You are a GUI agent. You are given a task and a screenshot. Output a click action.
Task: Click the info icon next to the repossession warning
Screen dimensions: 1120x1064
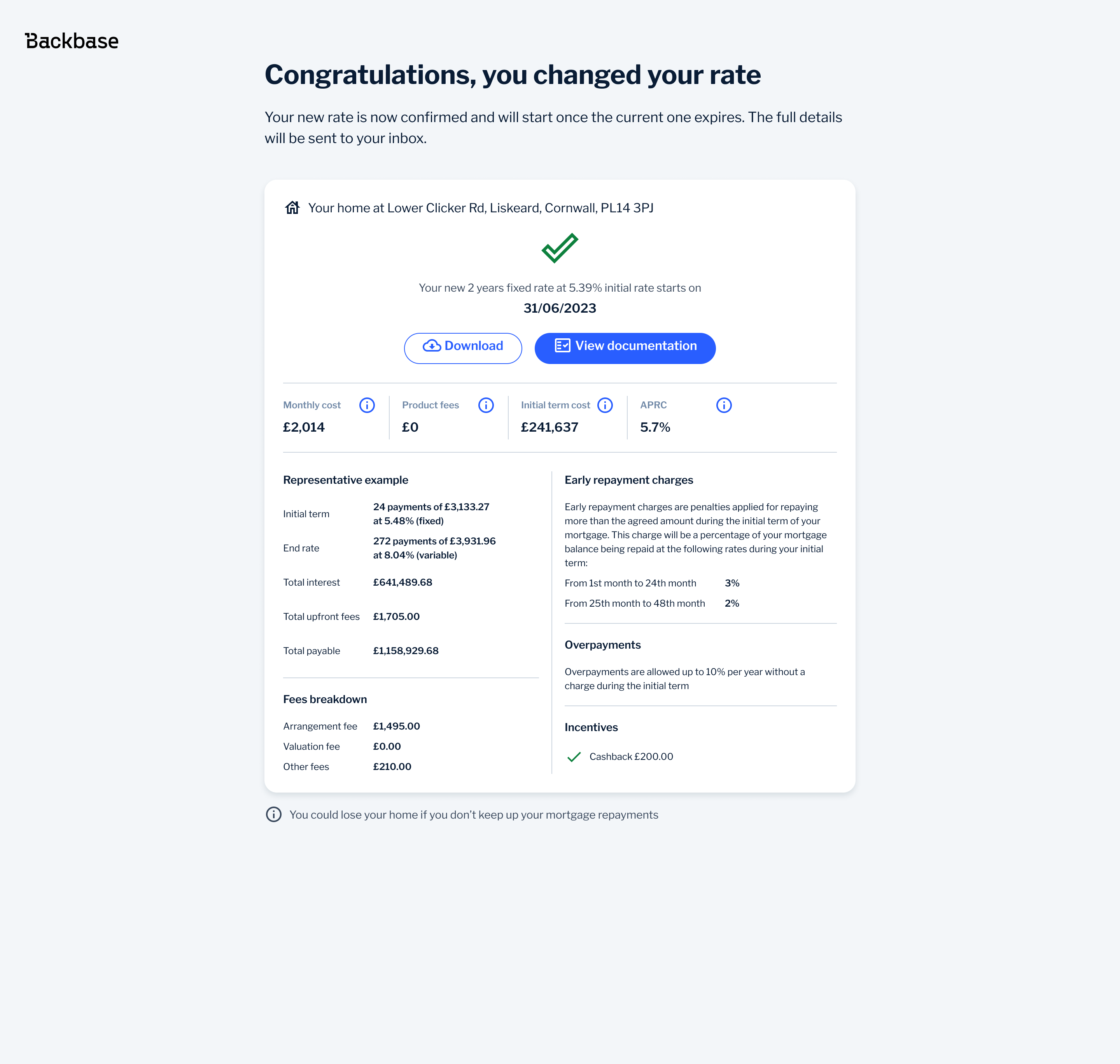pos(273,814)
